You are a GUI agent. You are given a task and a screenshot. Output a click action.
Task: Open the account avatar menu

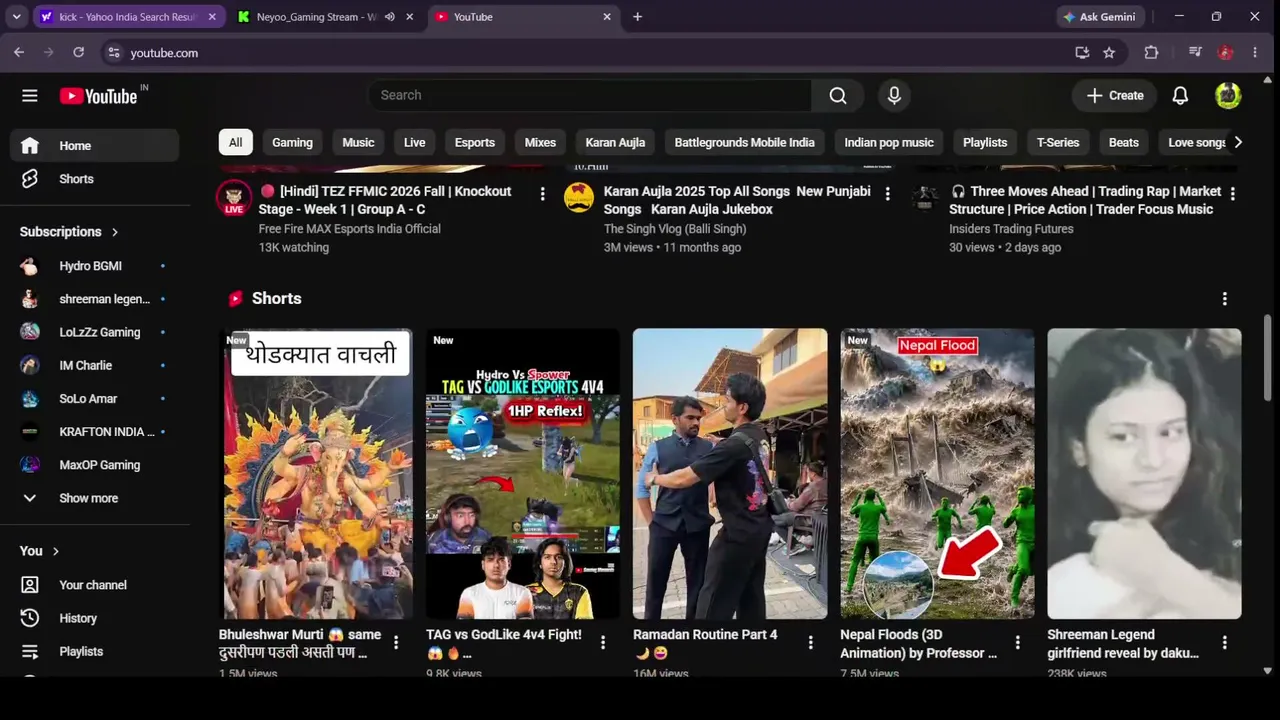(x=1228, y=95)
